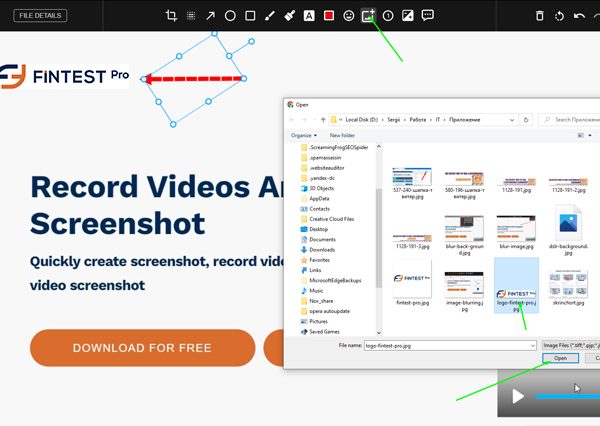Click the Open button in dialog
The width and height of the screenshot is (600, 426).
[559, 357]
